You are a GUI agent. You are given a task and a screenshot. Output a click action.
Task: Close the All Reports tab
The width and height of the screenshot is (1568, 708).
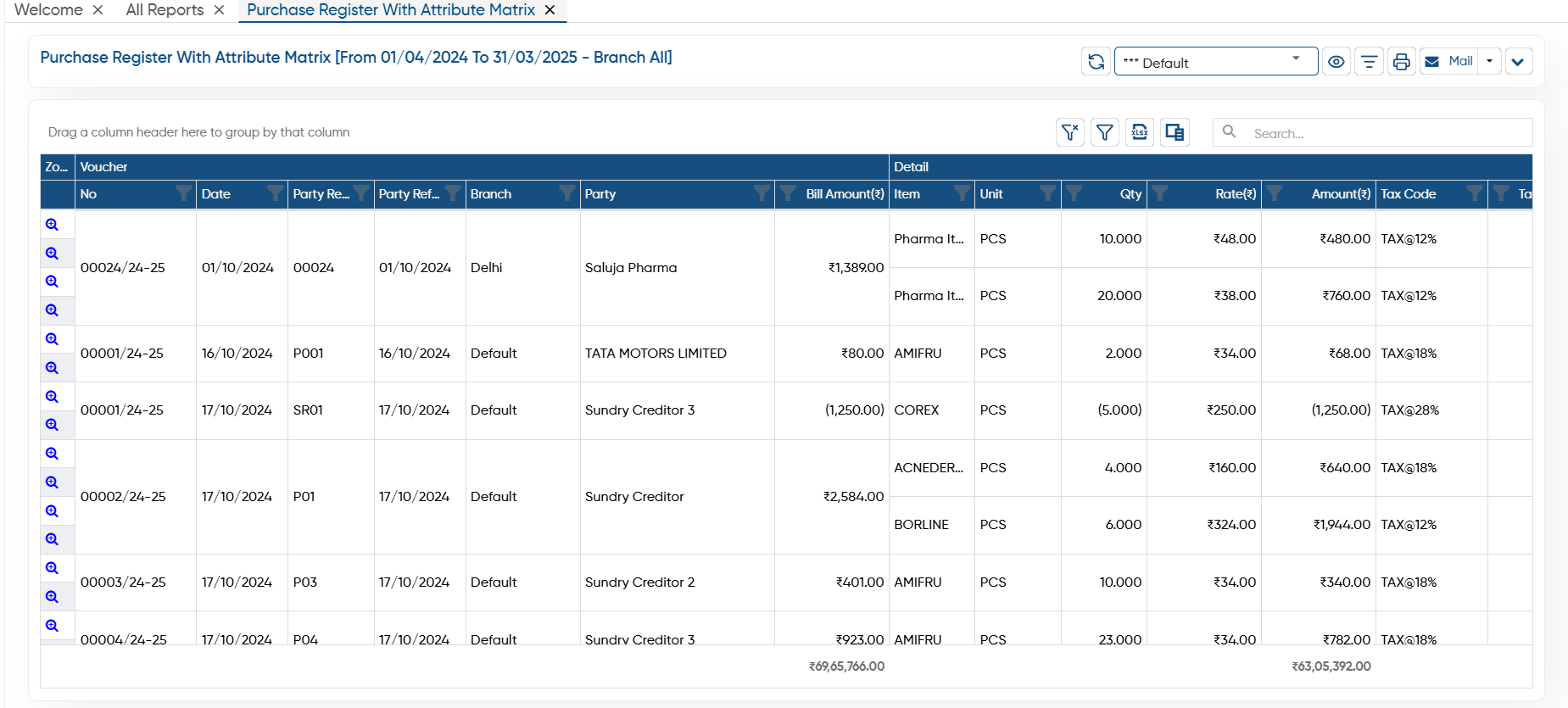(x=219, y=10)
